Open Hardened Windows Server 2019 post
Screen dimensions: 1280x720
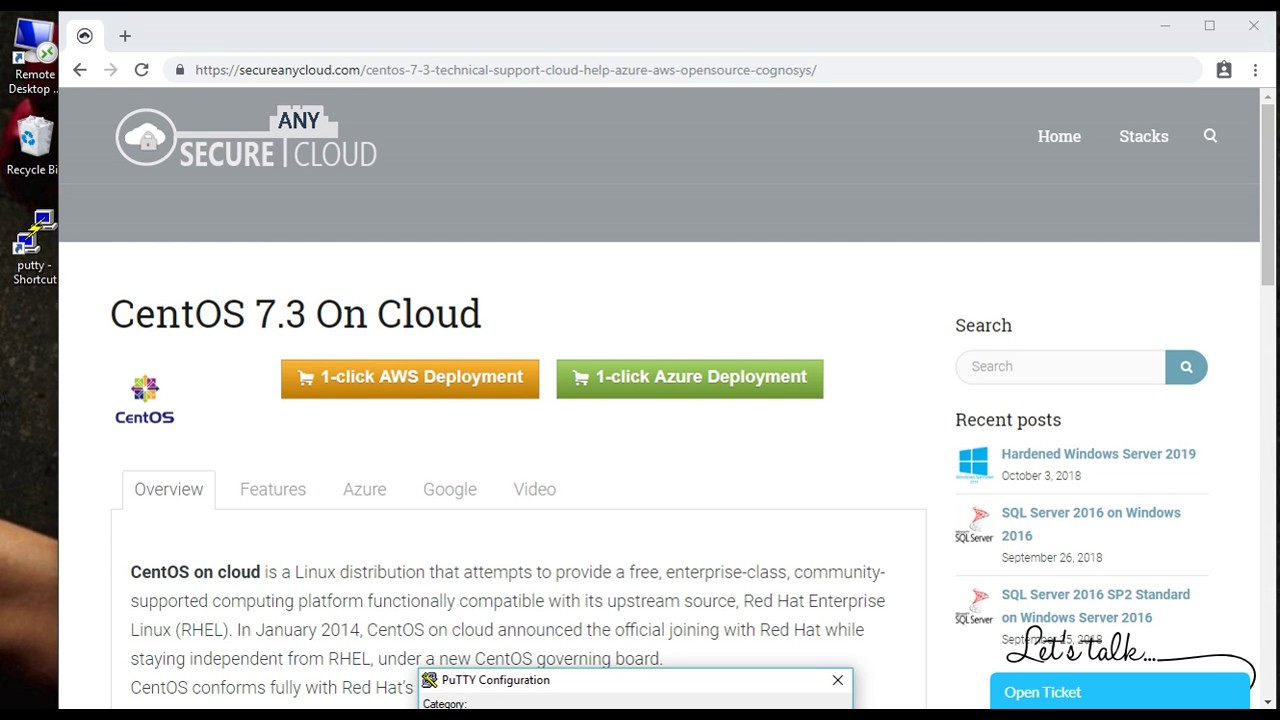coord(1099,454)
